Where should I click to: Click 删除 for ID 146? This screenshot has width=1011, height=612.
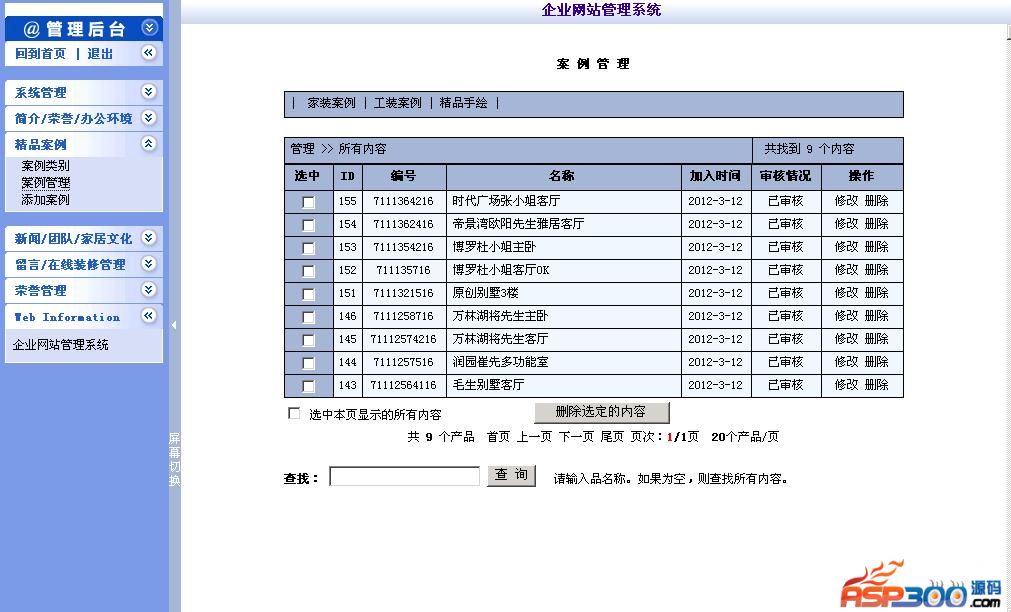(x=877, y=316)
